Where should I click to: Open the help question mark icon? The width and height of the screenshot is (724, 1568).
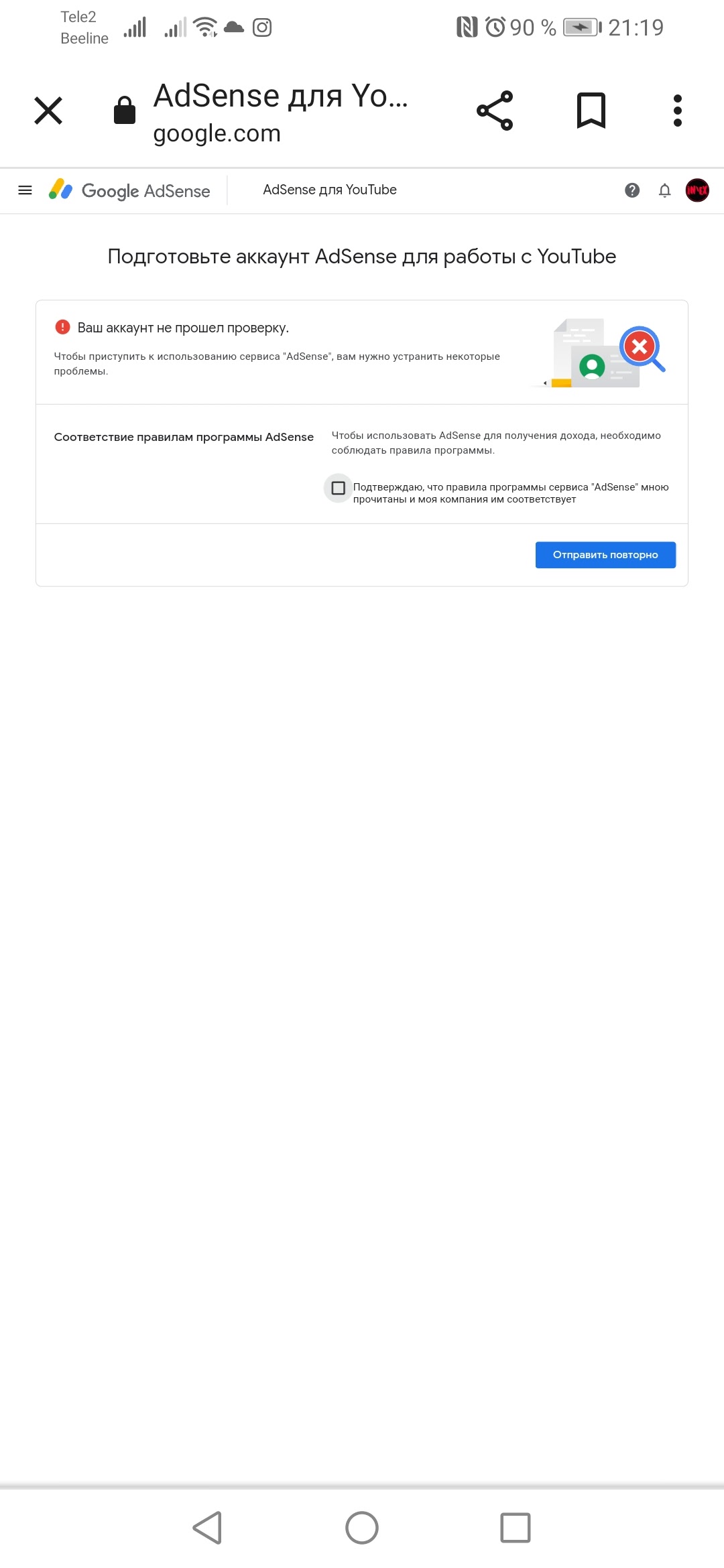tap(632, 190)
